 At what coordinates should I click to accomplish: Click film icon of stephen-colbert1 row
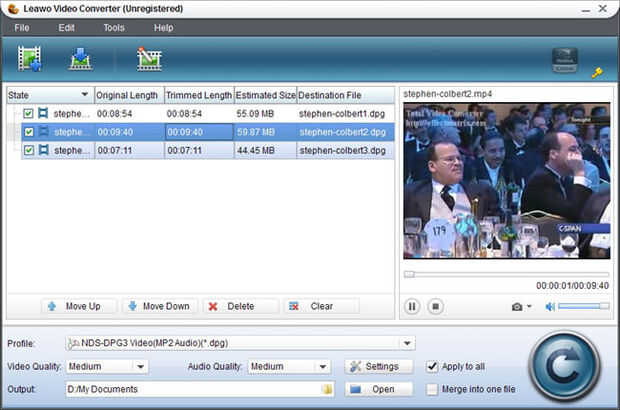[x=43, y=113]
